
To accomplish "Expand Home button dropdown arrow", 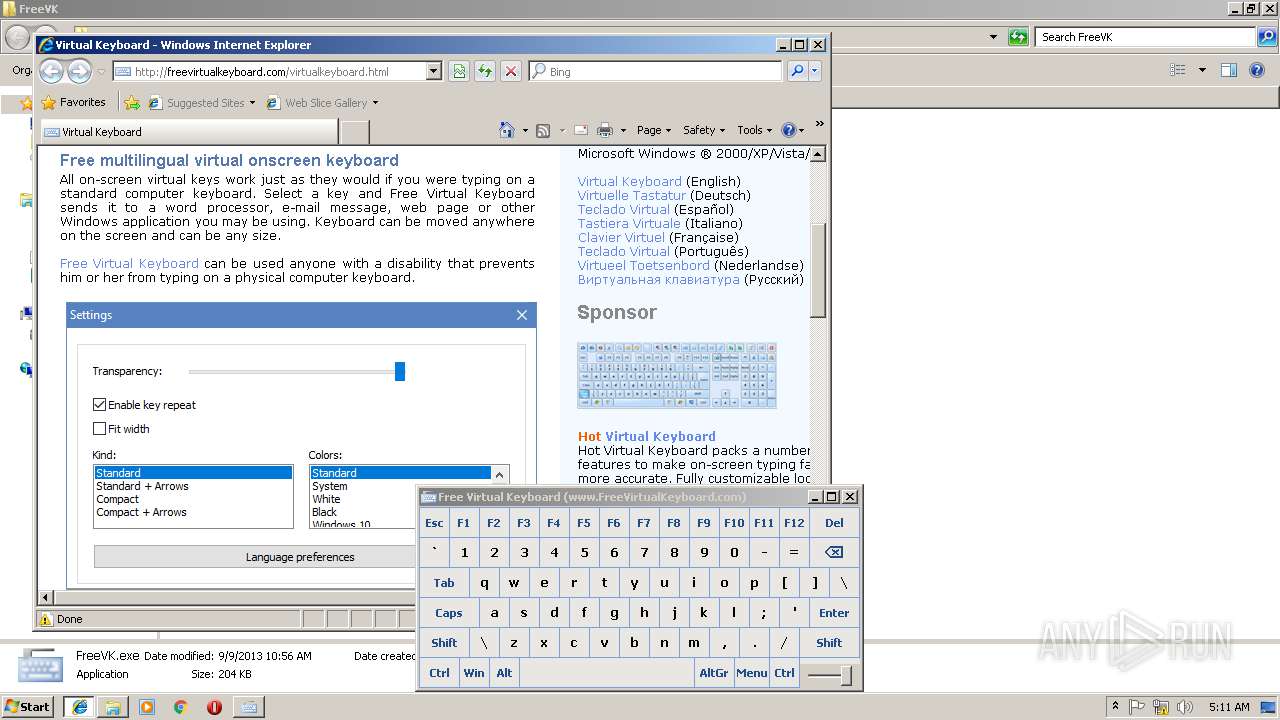I will click(x=525, y=130).
